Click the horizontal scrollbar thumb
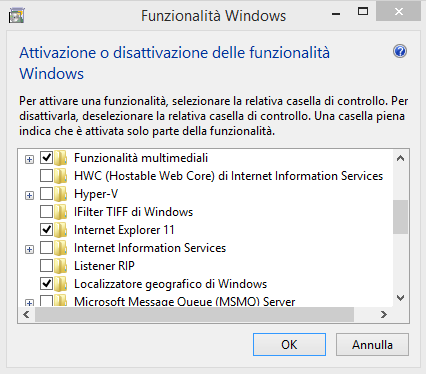The height and width of the screenshot is (374, 426). (194, 314)
